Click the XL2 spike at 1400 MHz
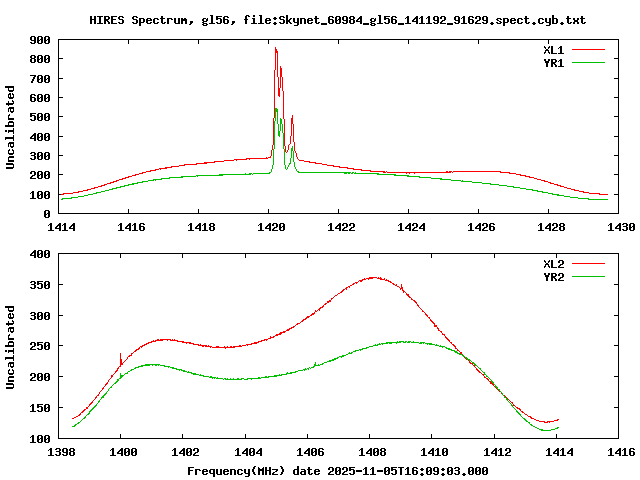640x480 pixels. tap(120, 359)
